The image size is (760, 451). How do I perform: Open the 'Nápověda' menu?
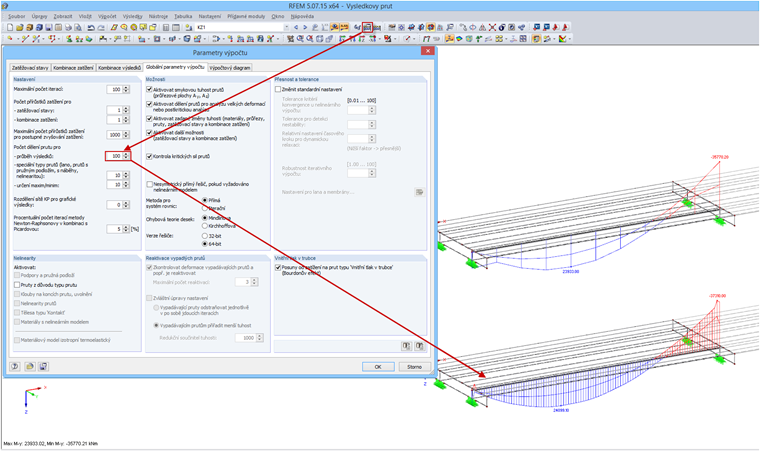pyautogui.click(x=302, y=16)
